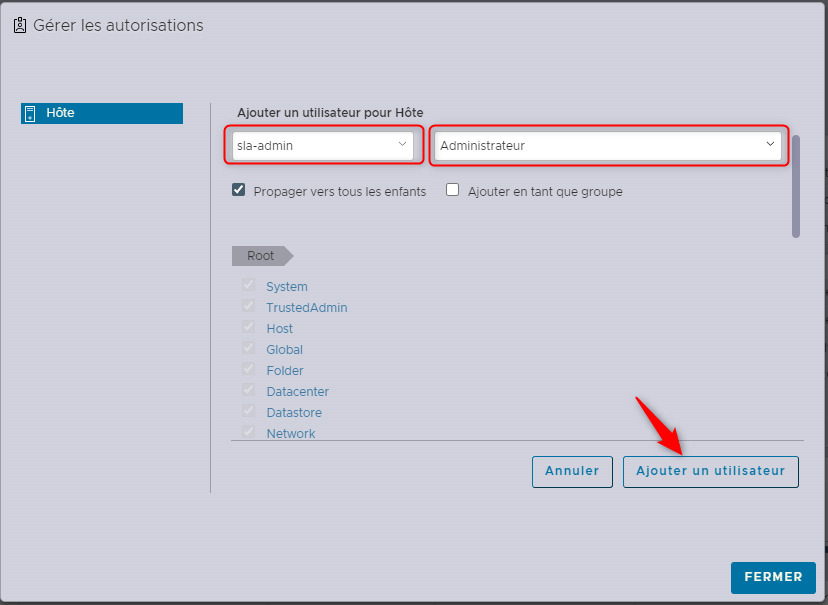This screenshot has height=605, width=828.
Task: Open the Administrateur role dropdown
Action: coord(608,145)
